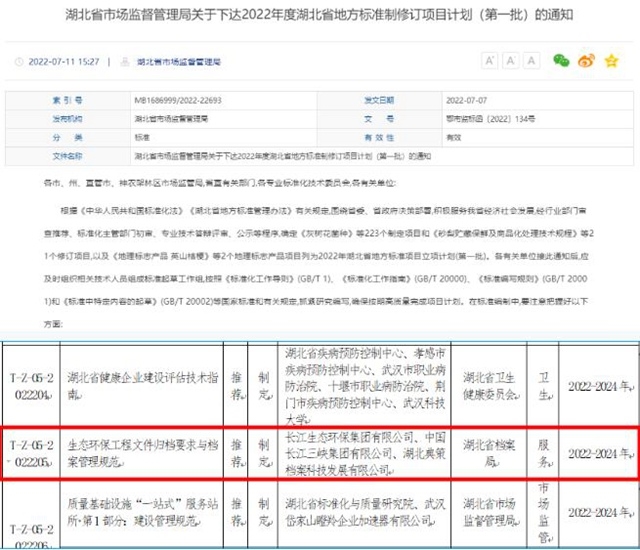
Task: Select the middle default font size A icon
Action: 511,61
